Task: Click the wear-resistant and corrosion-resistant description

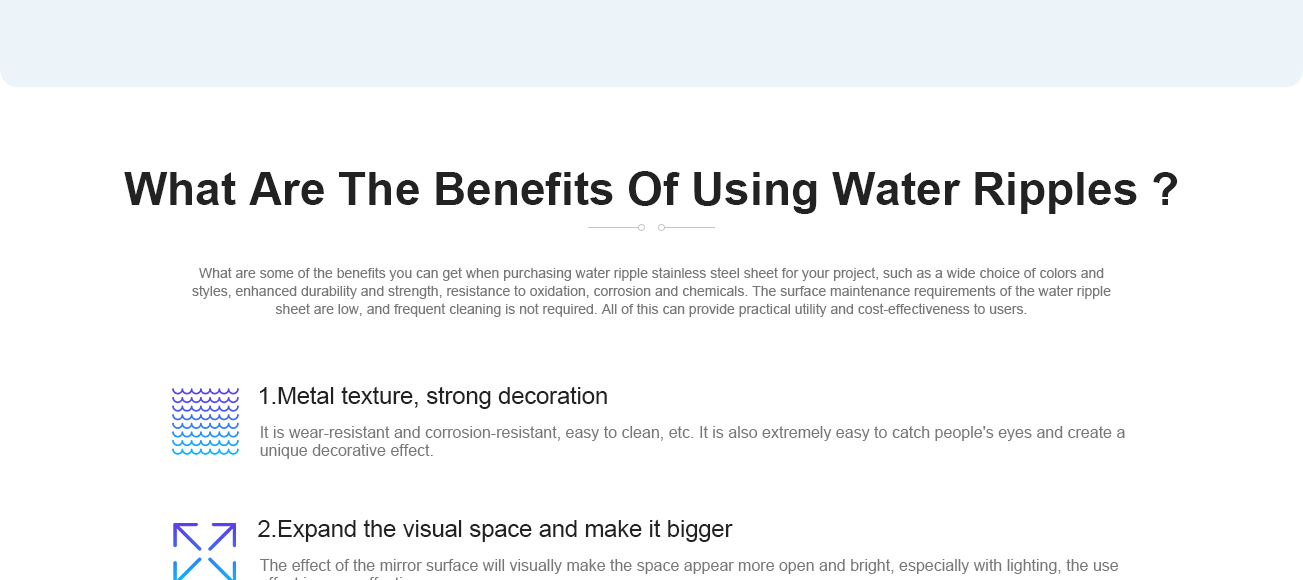Action: (692, 441)
